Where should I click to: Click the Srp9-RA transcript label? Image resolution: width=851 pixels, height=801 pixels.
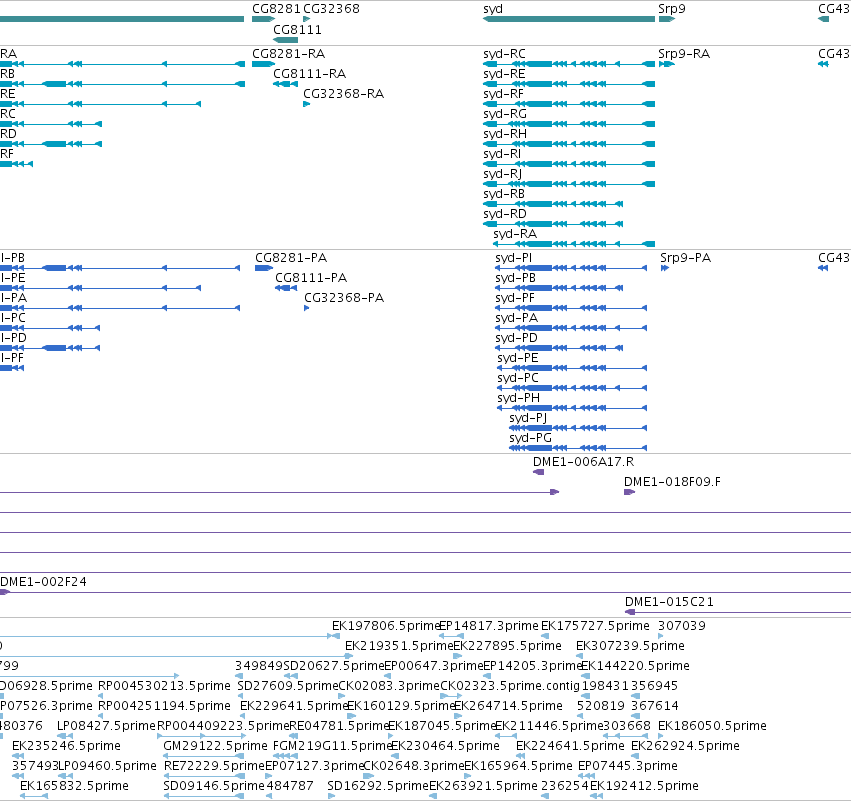click(684, 54)
